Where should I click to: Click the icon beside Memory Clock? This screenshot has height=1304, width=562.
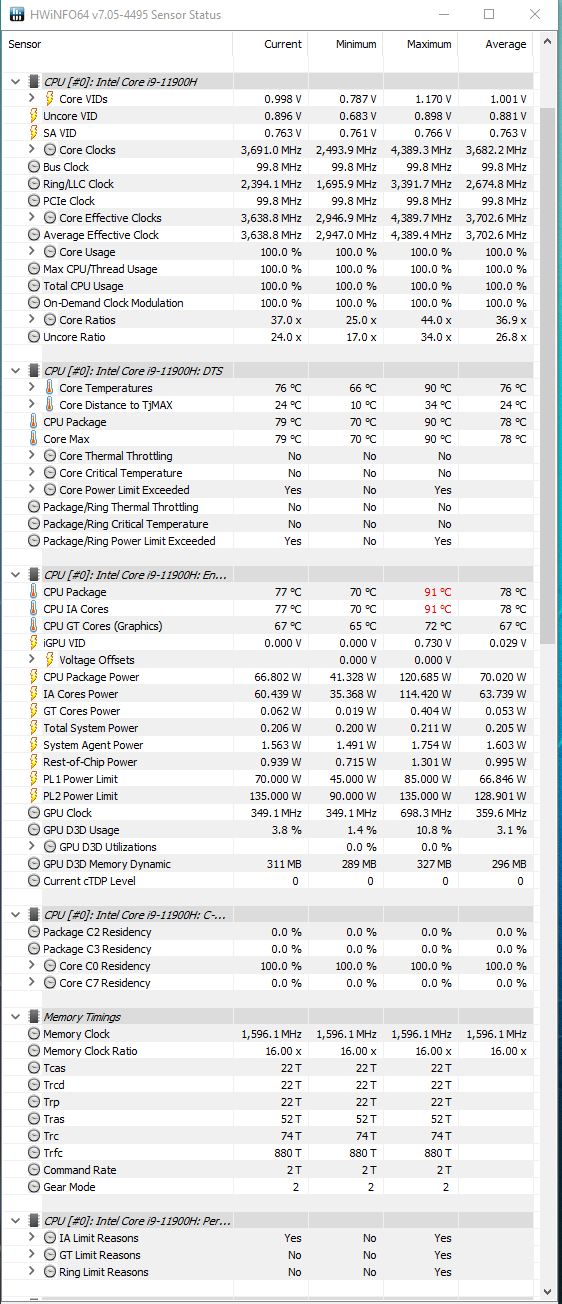click(x=34, y=1034)
